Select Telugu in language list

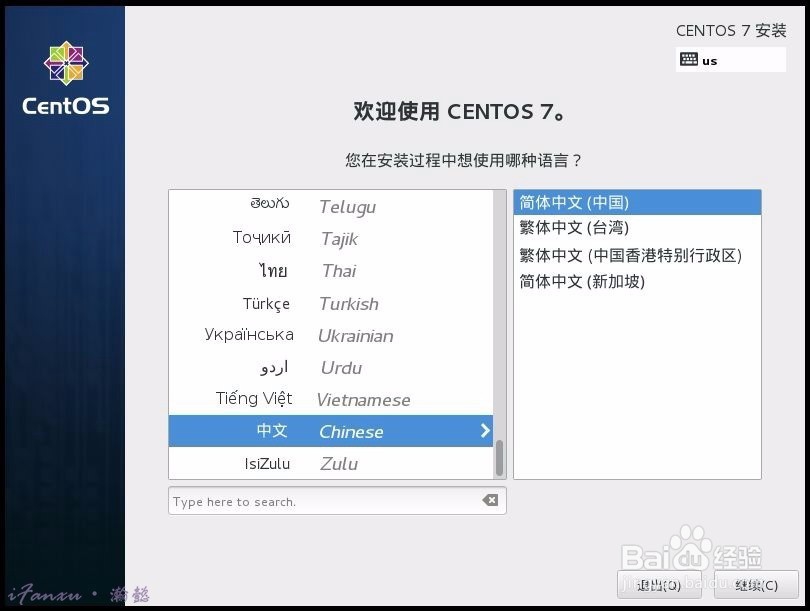331,206
